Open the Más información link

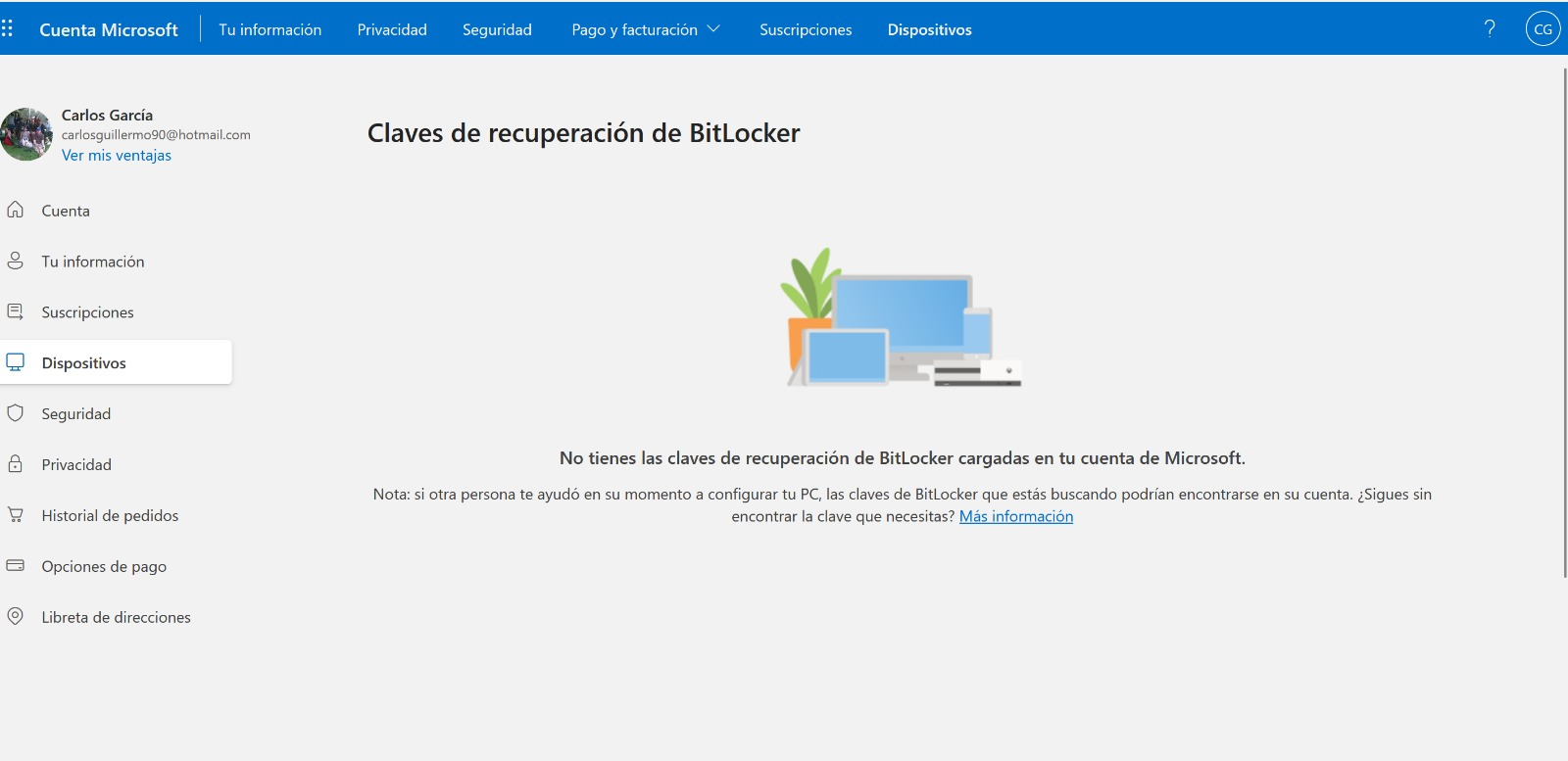[1016, 516]
